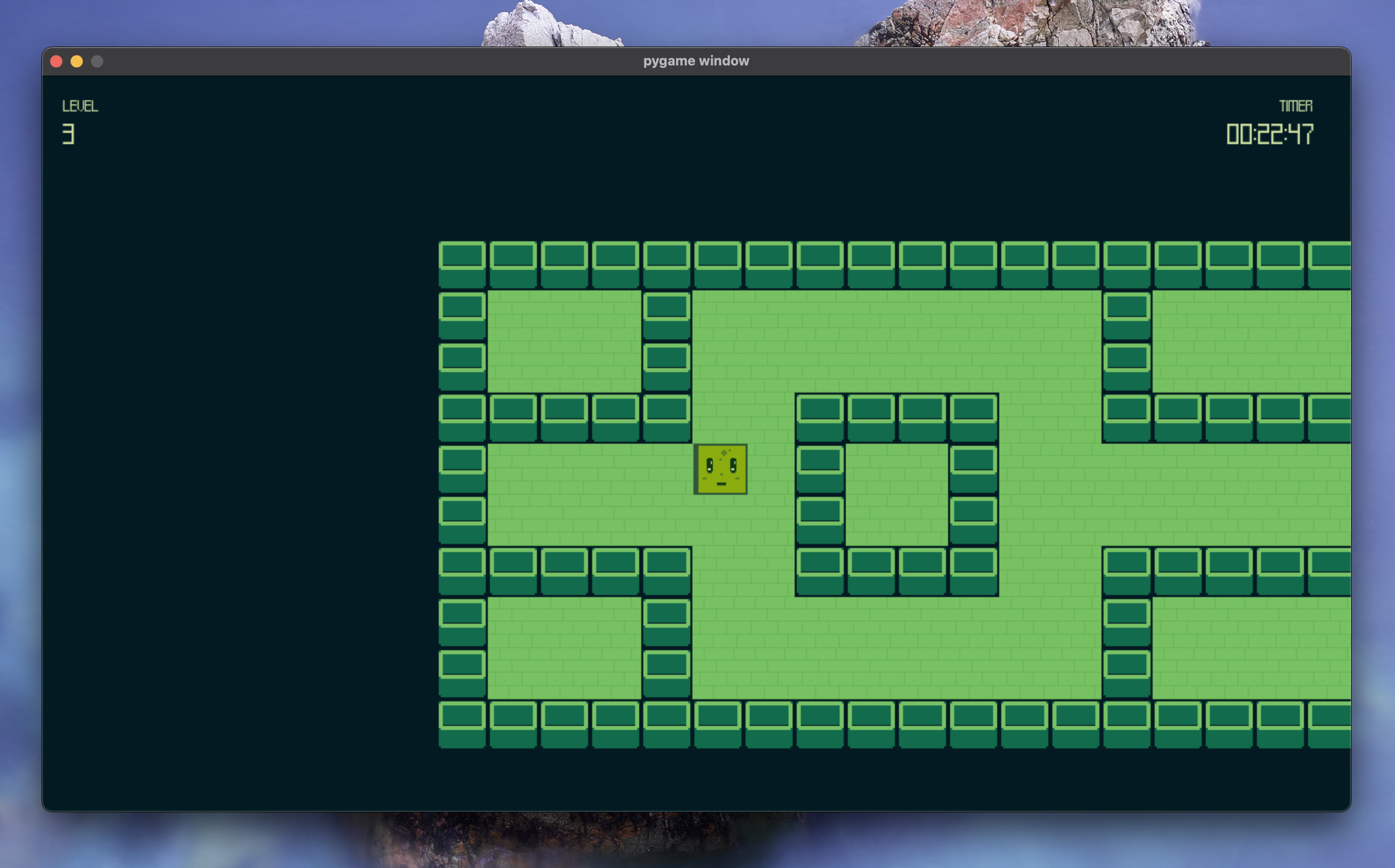Click the top-left block of the center wall ring

point(820,417)
